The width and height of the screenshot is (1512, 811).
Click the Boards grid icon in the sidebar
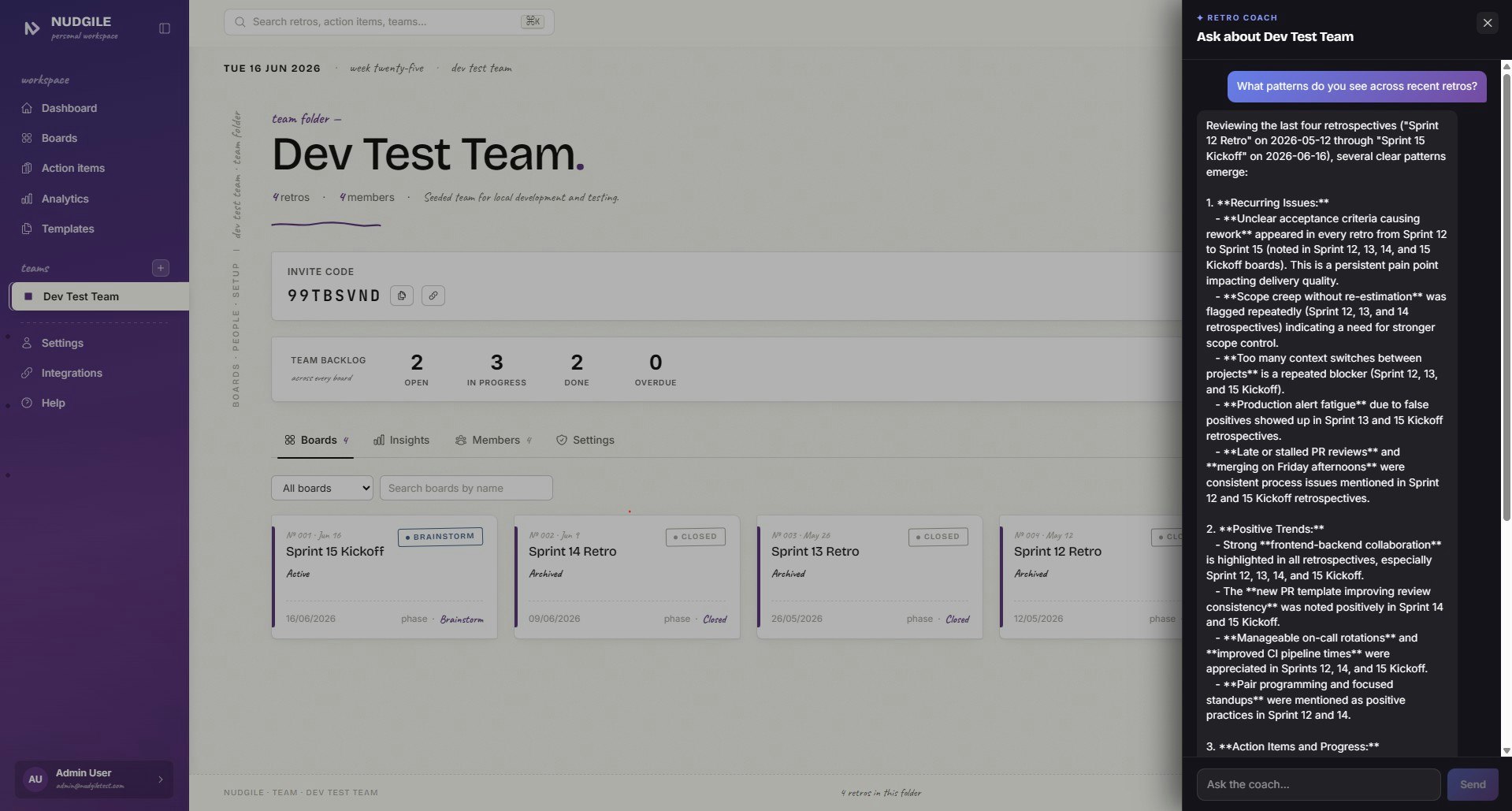pyautogui.click(x=27, y=138)
